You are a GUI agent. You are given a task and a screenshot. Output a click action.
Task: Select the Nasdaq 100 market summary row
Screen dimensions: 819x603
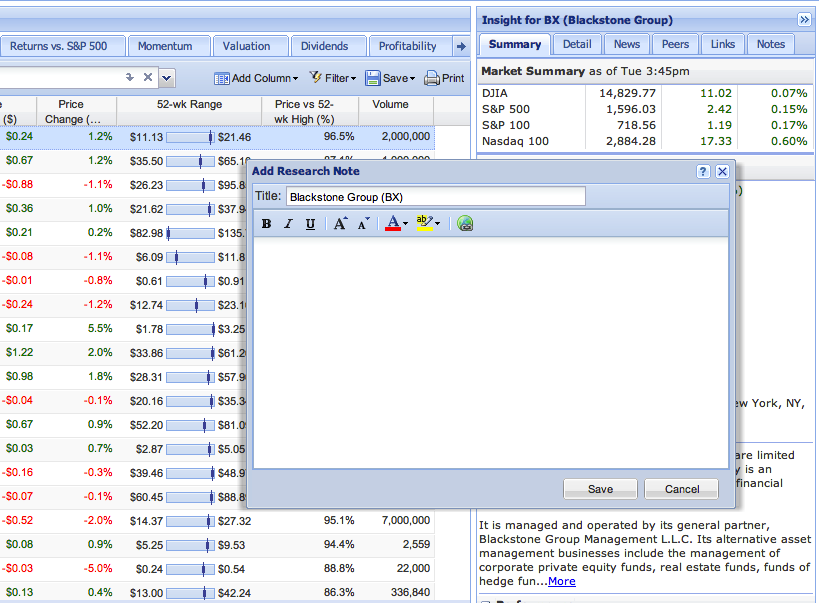[x=645, y=141]
